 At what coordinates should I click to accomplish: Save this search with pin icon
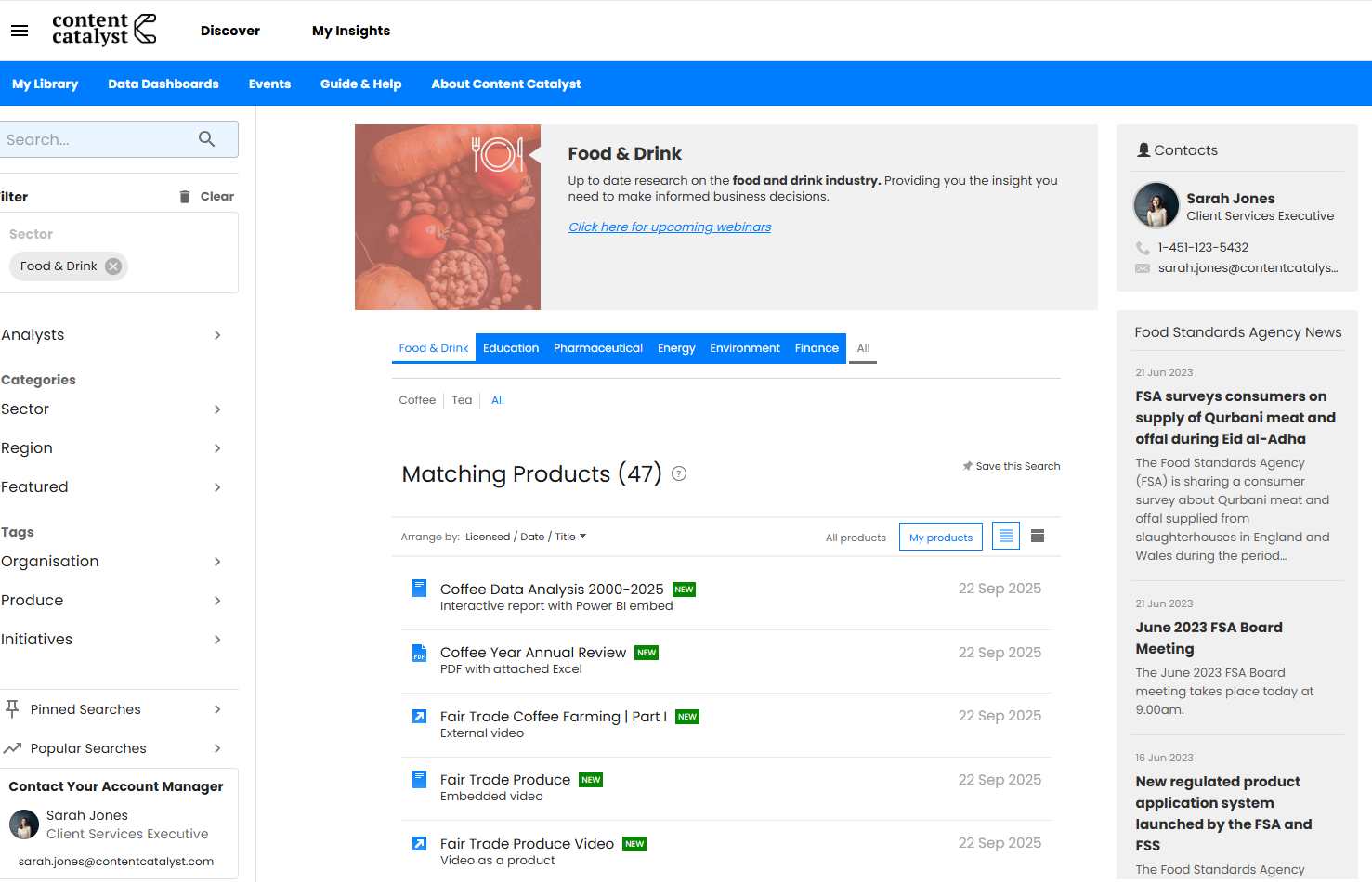click(x=1011, y=466)
